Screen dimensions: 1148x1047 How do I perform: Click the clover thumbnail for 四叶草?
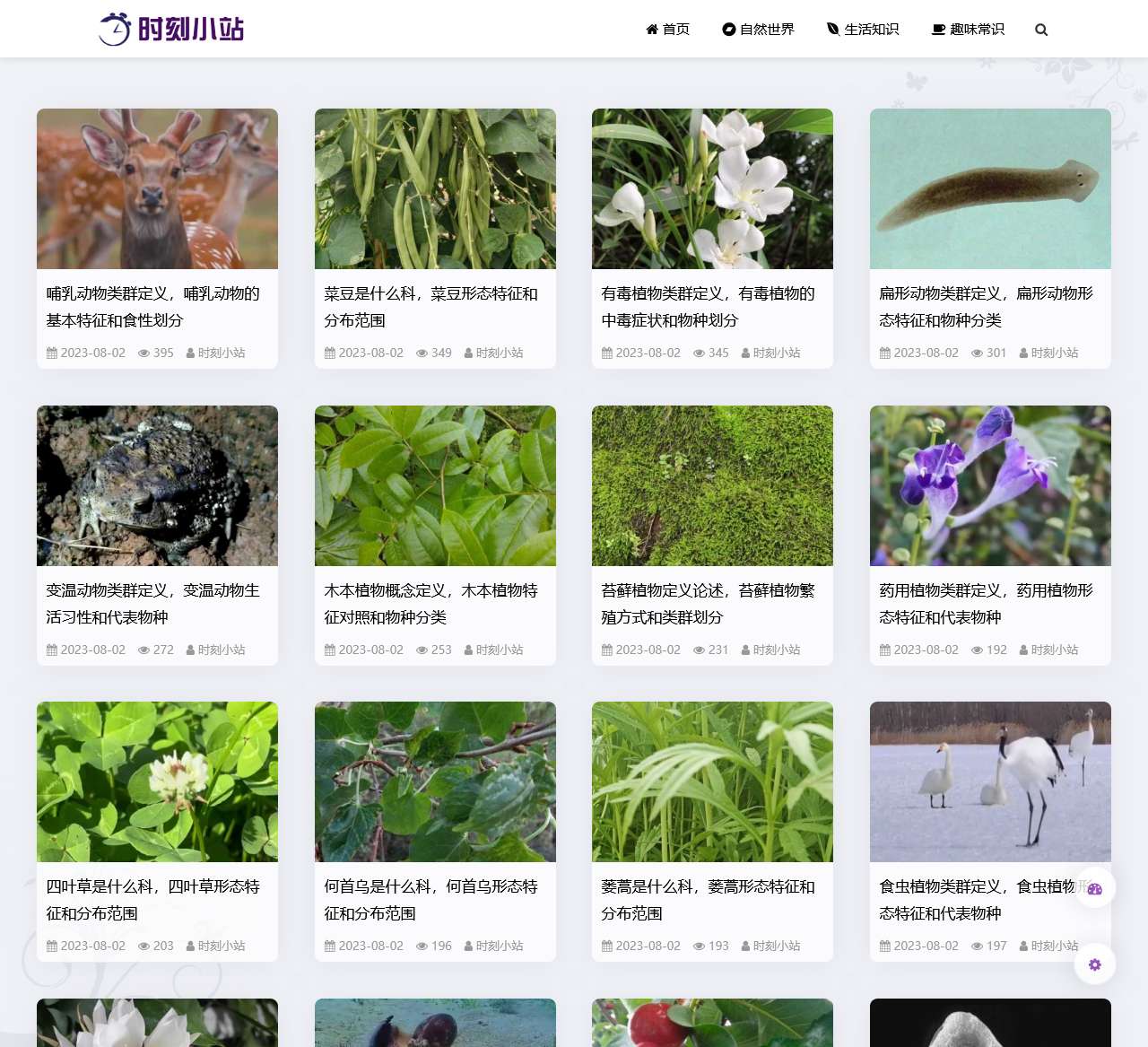coord(157,781)
